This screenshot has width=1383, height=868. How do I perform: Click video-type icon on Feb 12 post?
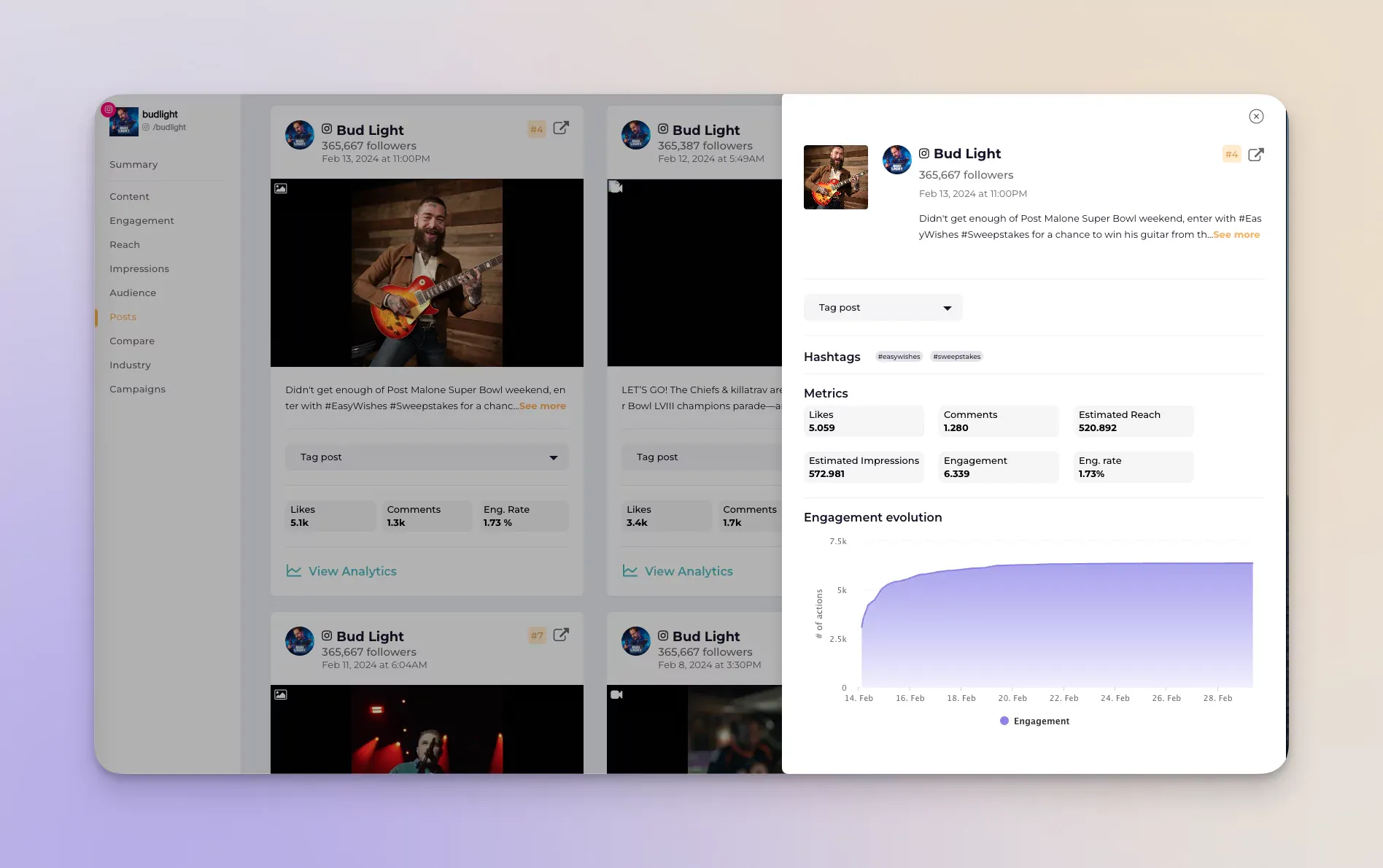616,187
